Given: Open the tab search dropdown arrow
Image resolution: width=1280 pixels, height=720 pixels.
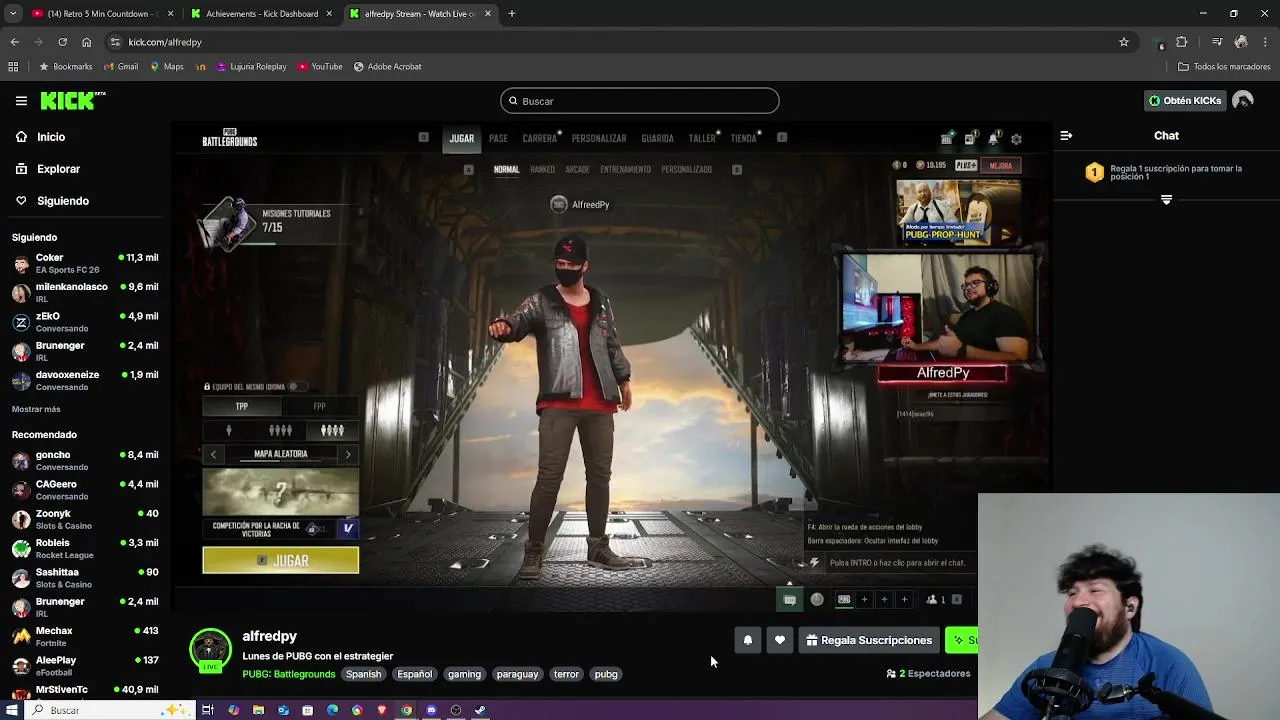Looking at the screenshot, I should tap(12, 14).
